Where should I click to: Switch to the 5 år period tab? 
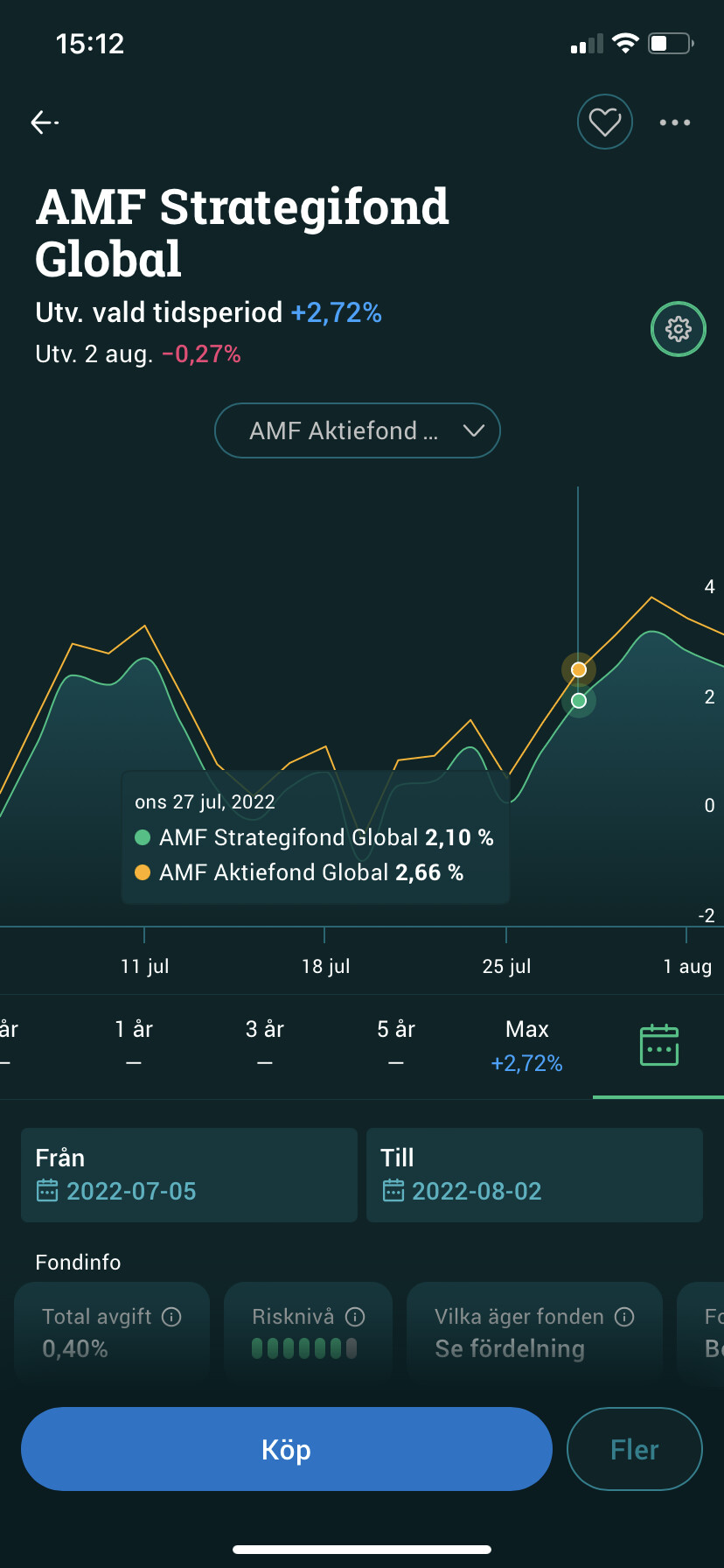(x=396, y=1045)
